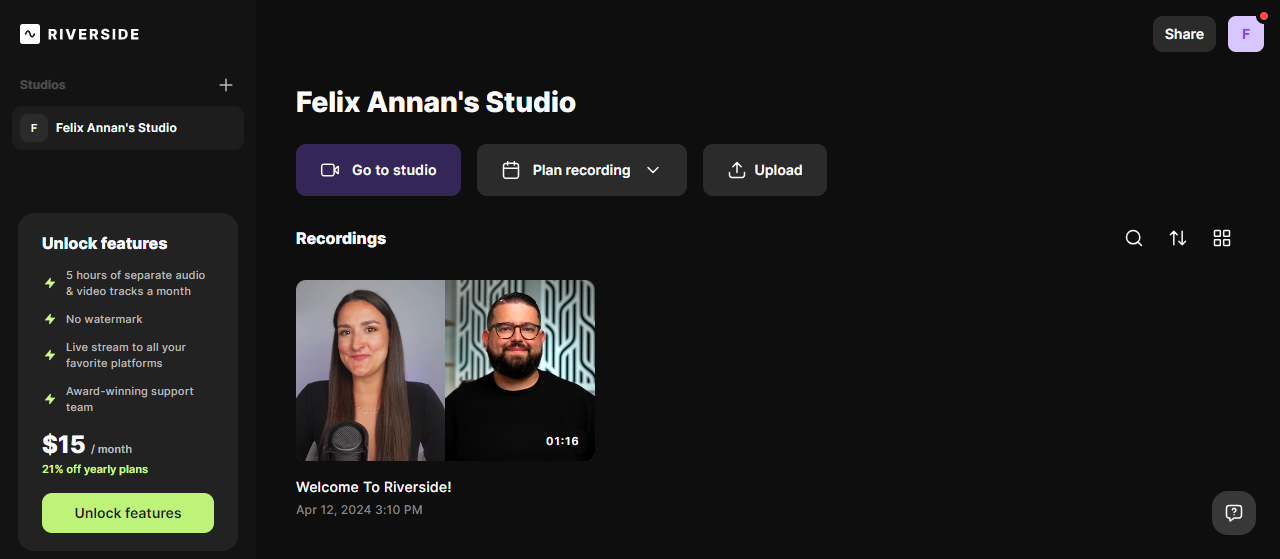Open Felix Annan's Studio in sidebar
The image size is (1280, 559).
pyautogui.click(x=128, y=128)
